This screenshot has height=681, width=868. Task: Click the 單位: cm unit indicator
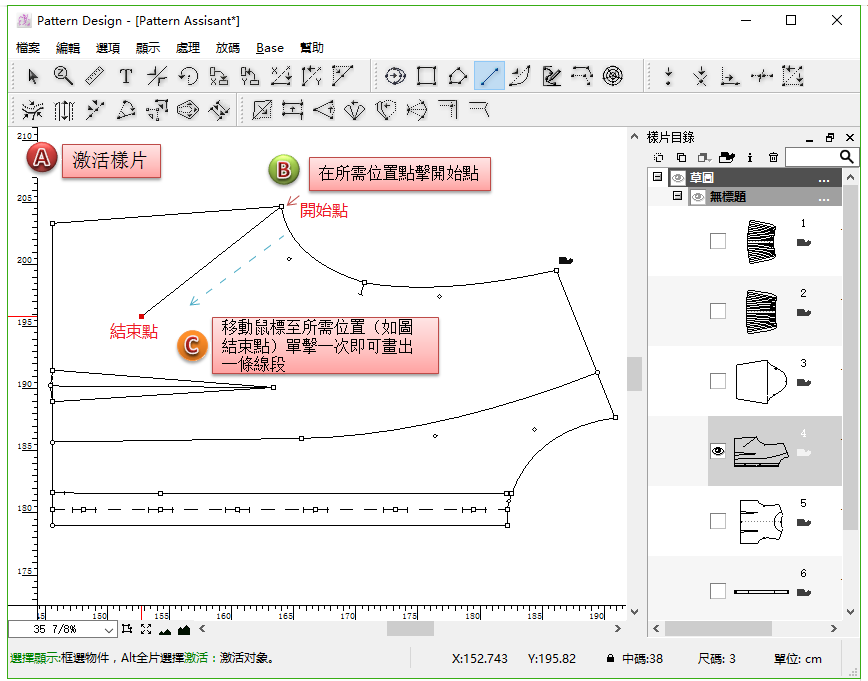tap(797, 659)
